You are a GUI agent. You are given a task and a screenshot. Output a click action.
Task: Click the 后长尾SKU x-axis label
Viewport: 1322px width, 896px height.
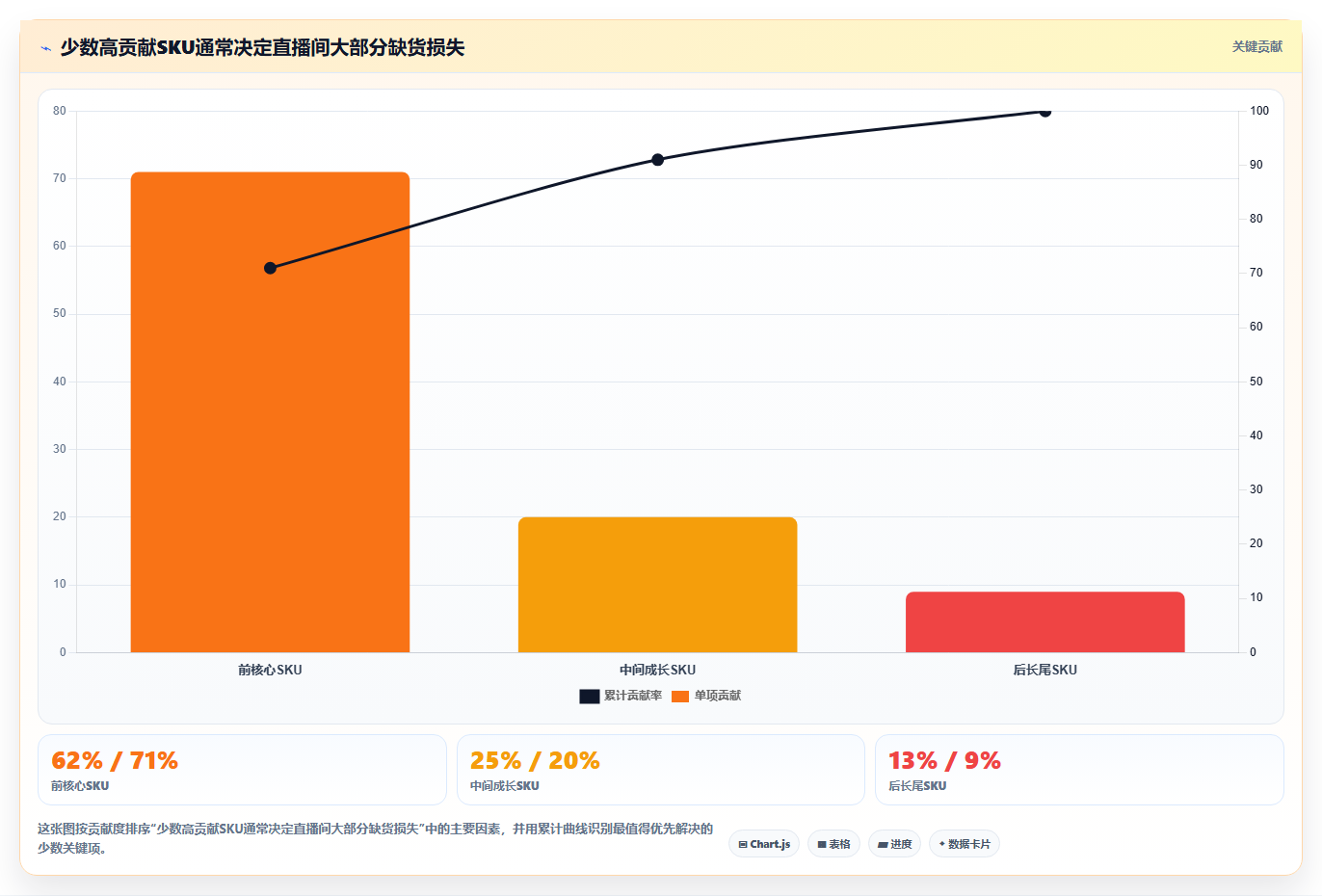1044,670
